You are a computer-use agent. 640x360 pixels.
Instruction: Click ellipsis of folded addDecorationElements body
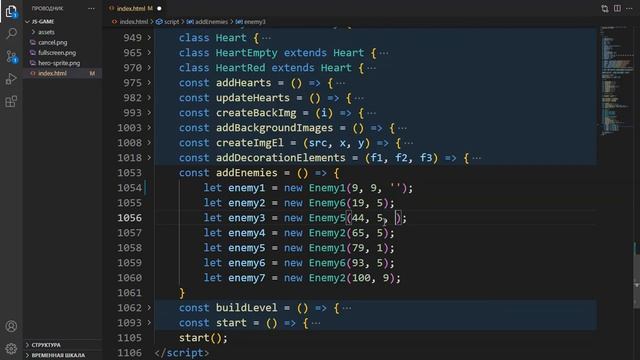(477, 158)
